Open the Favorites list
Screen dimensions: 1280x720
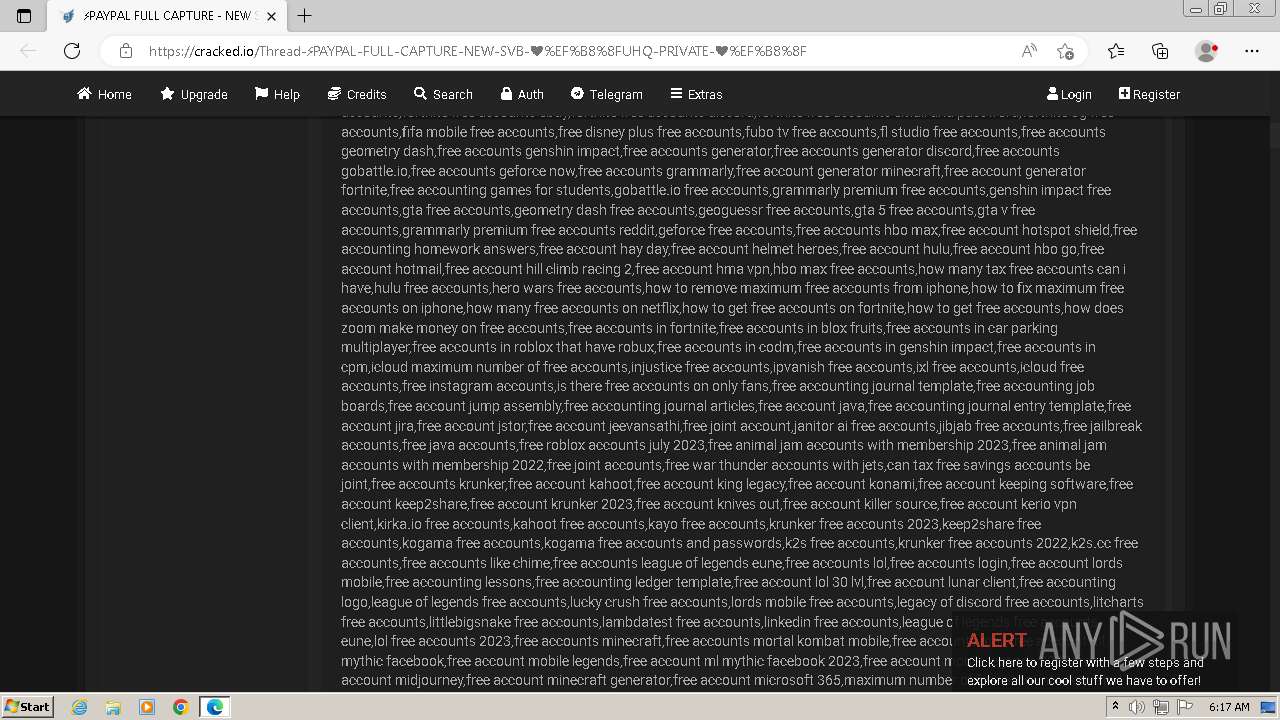tap(1116, 51)
